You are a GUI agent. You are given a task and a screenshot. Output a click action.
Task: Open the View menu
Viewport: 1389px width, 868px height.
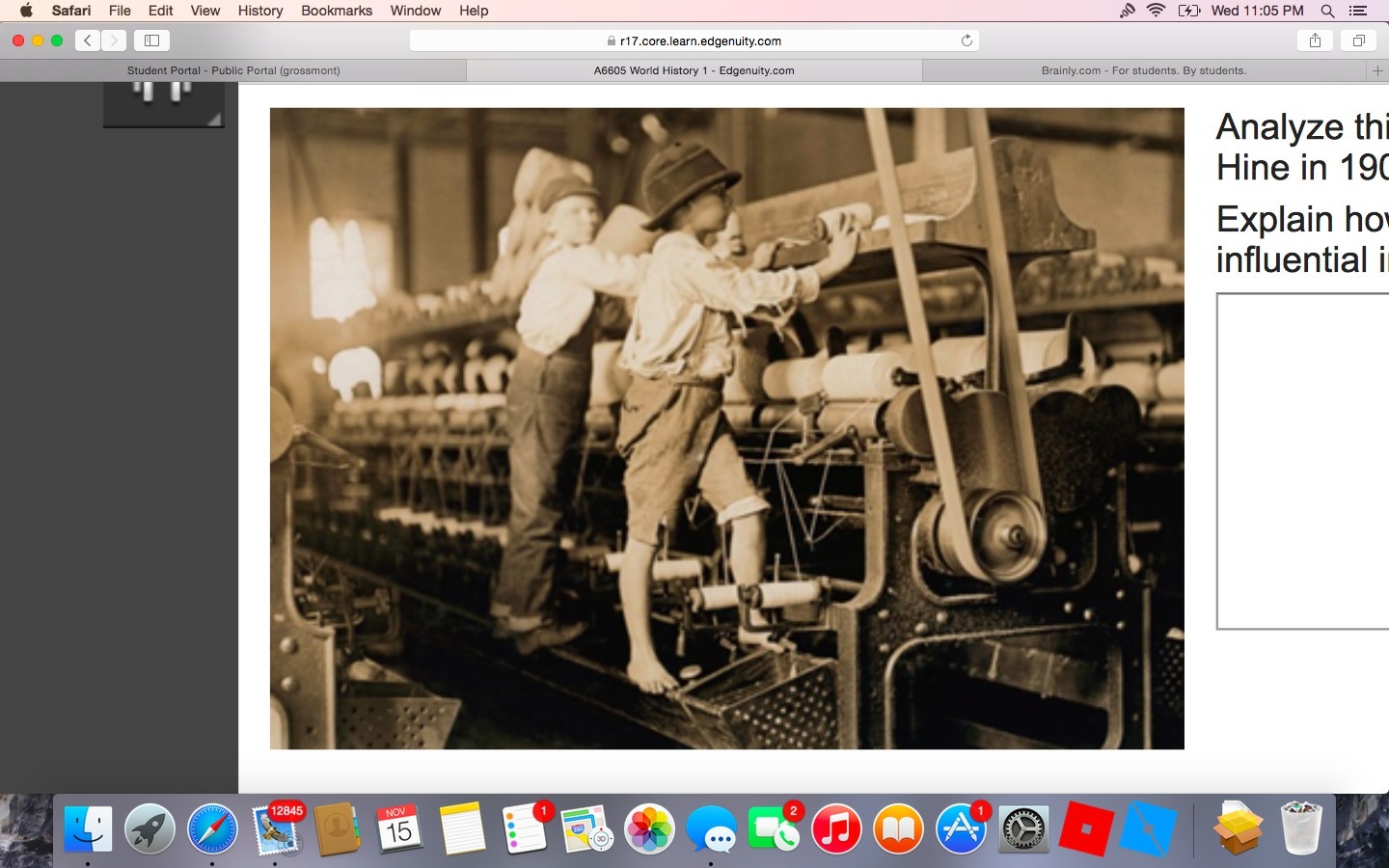coord(205,11)
